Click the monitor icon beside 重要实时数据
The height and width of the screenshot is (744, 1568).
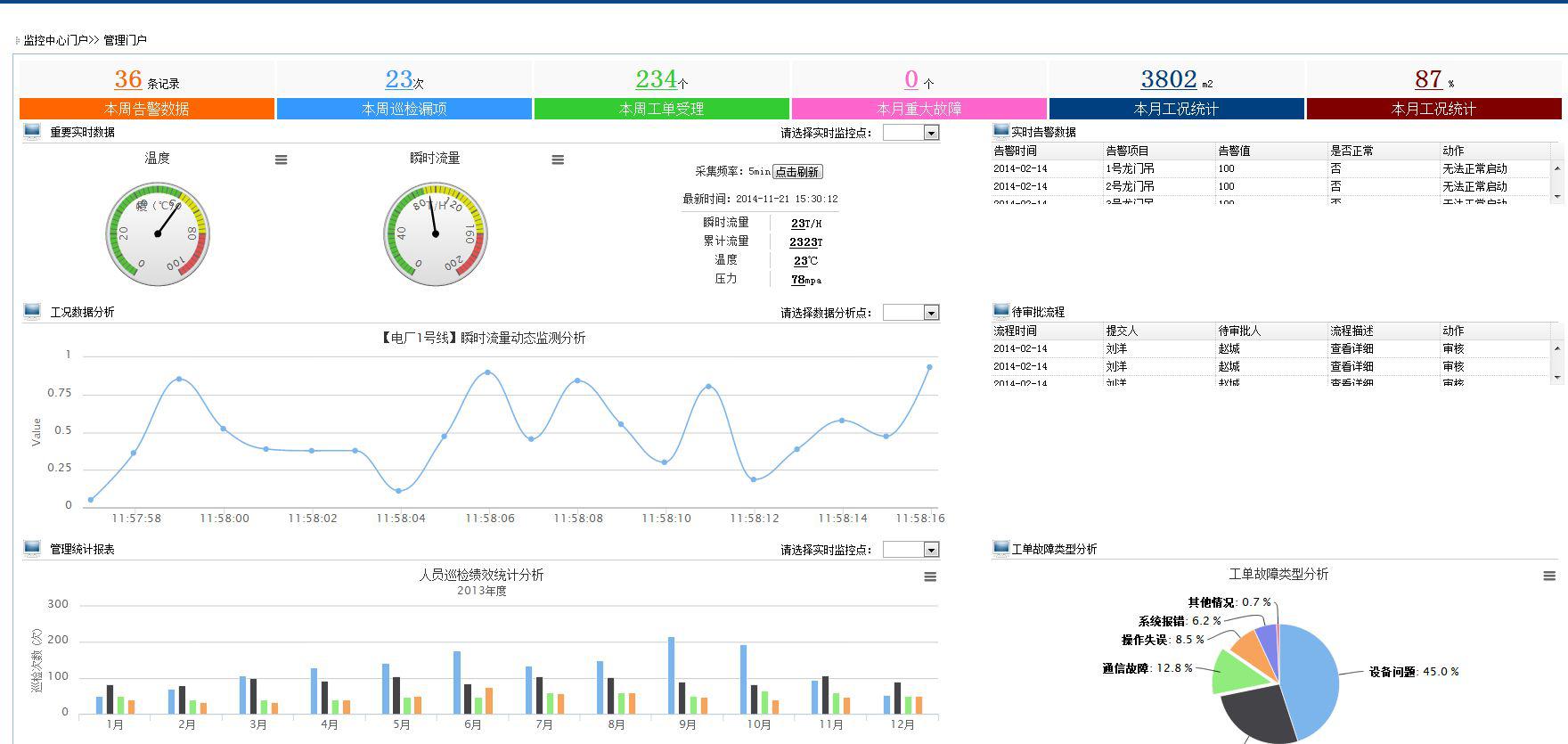click(x=32, y=132)
